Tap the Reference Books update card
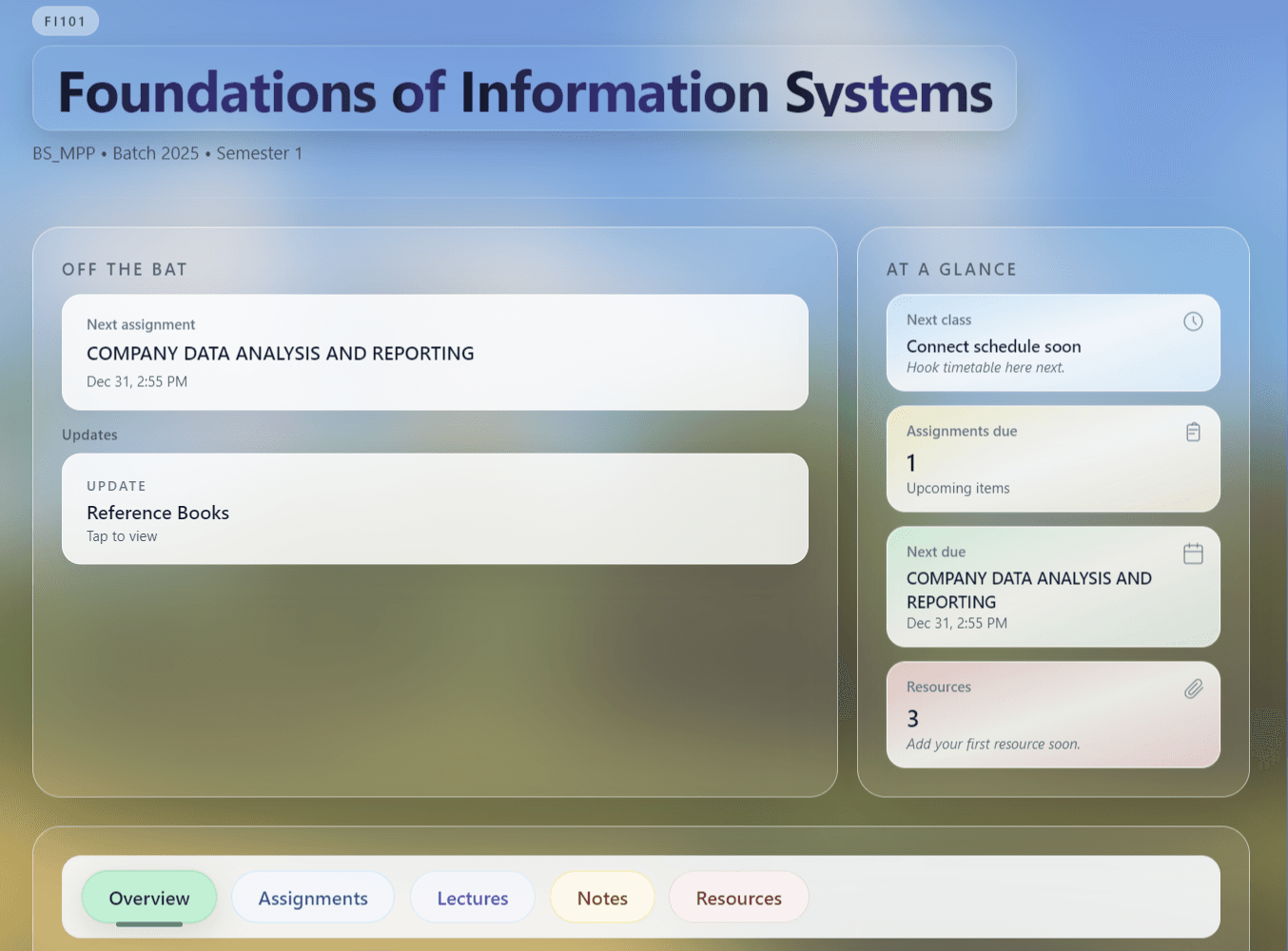1288x951 pixels. coord(435,509)
